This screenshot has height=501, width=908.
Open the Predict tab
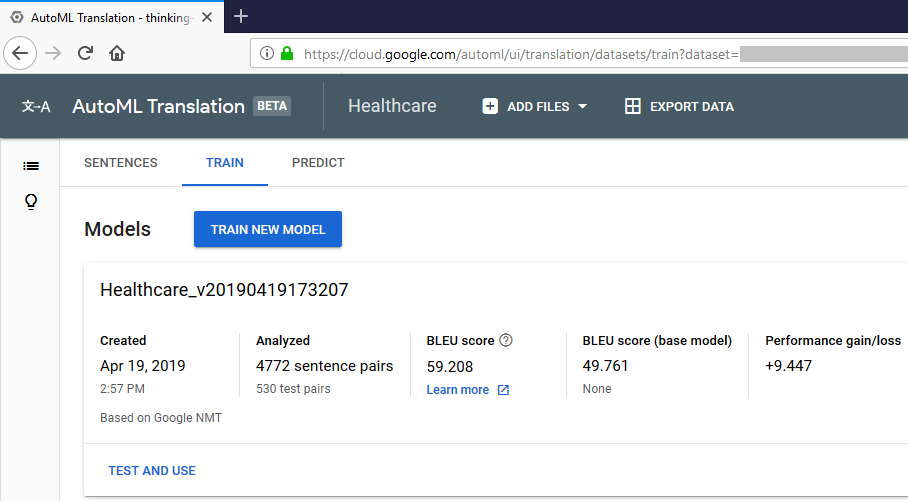[318, 163]
